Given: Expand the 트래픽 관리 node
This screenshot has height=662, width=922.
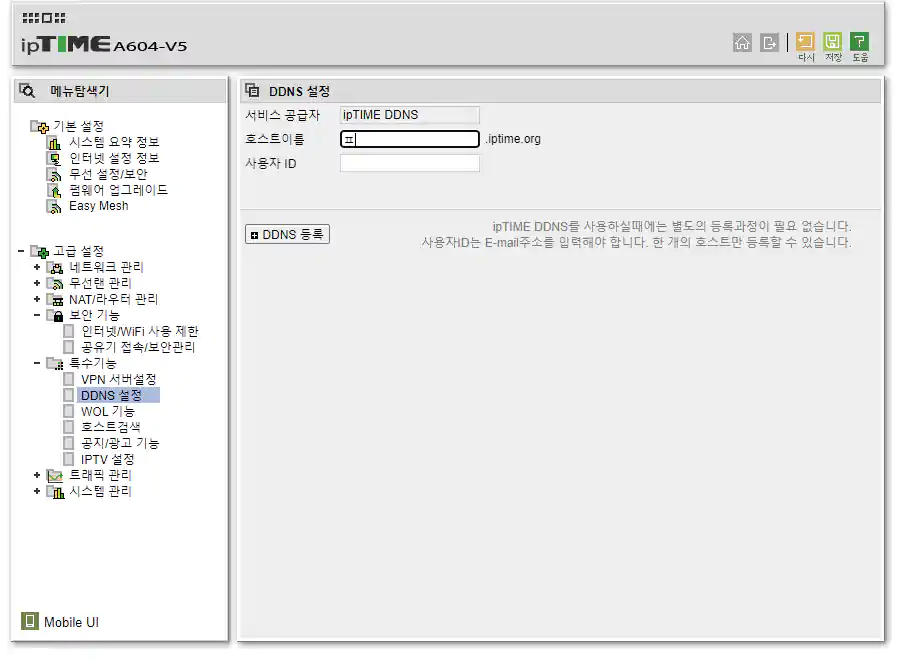Looking at the screenshot, I should [x=37, y=475].
